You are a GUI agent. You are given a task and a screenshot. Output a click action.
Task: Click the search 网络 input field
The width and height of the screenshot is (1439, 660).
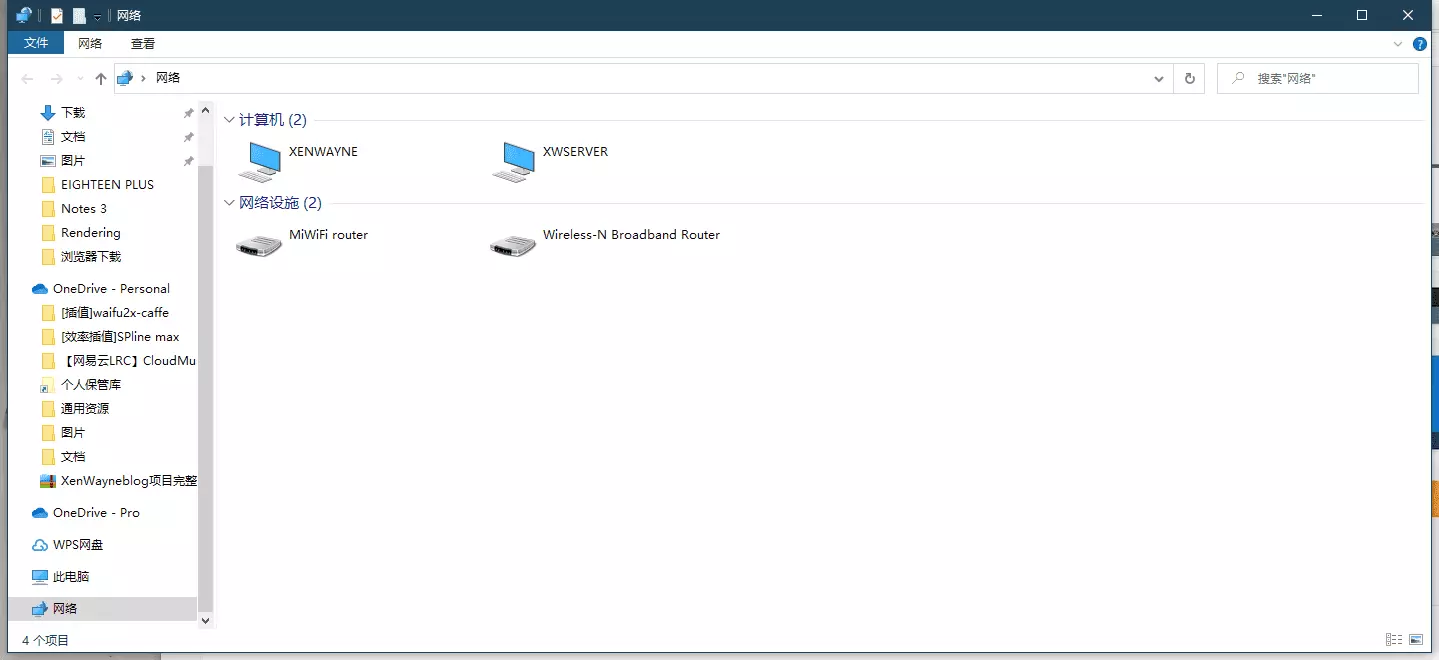click(1317, 78)
